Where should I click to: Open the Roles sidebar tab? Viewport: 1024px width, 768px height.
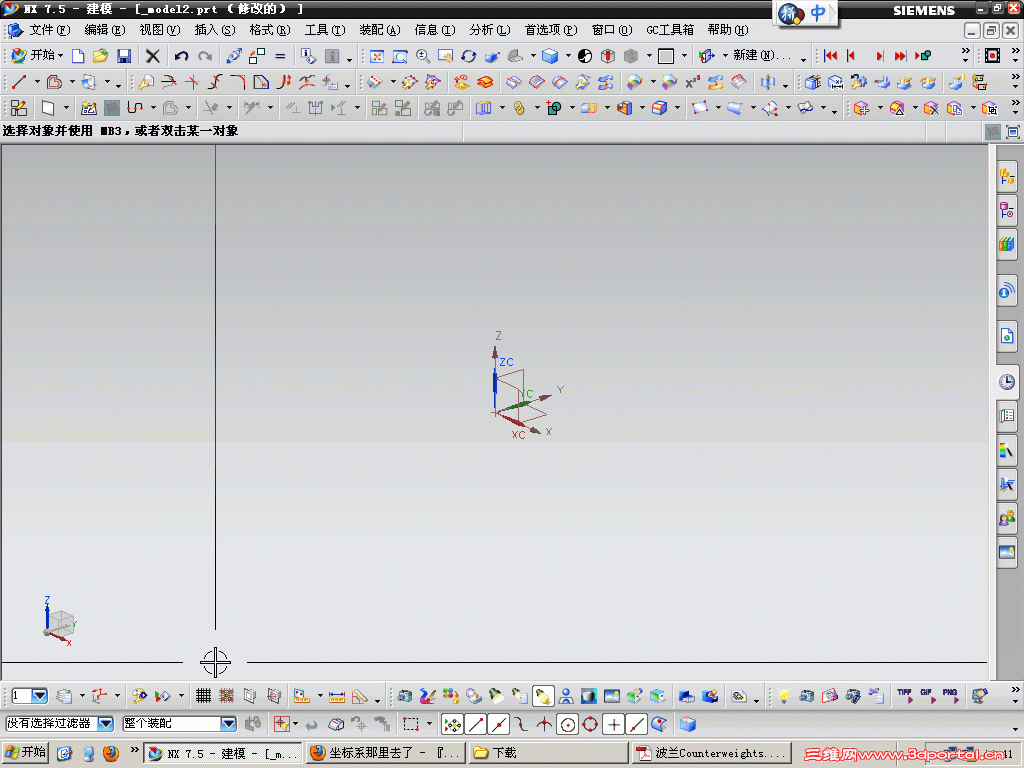(x=1007, y=518)
